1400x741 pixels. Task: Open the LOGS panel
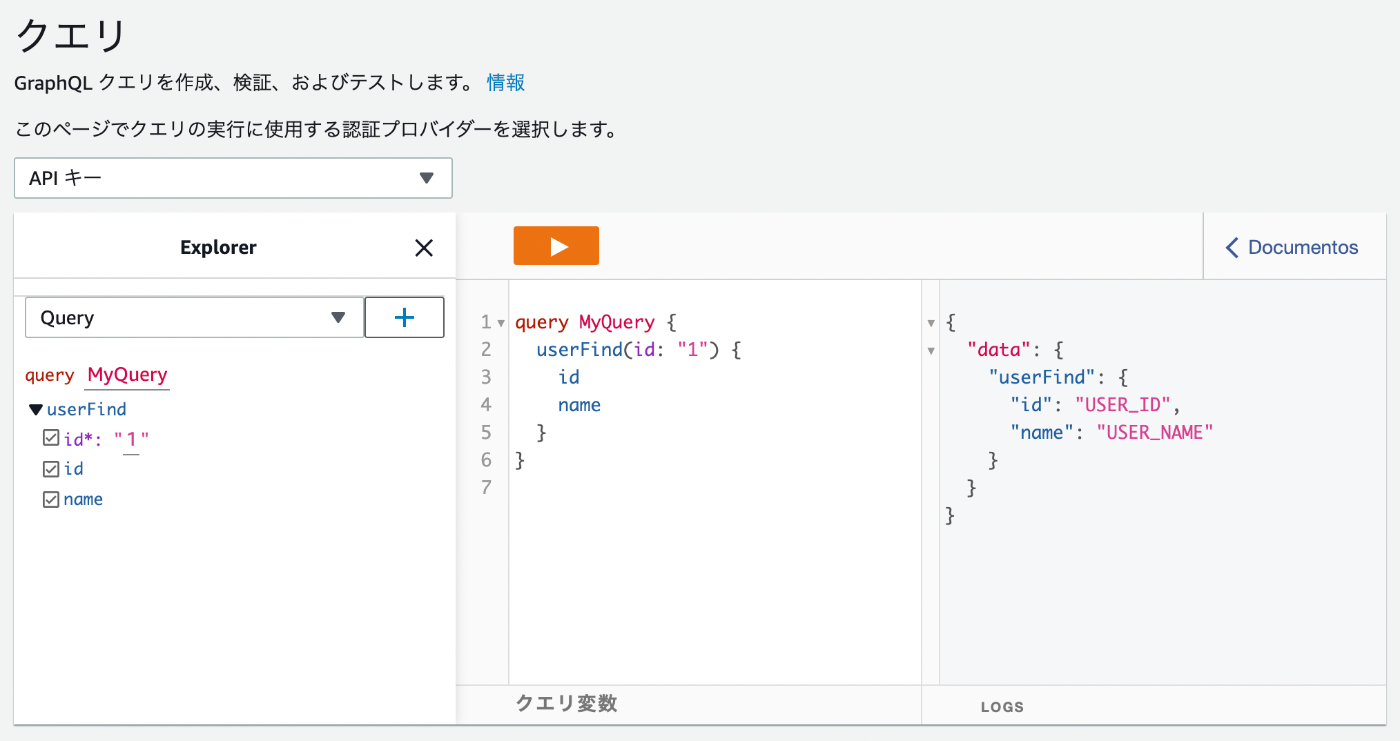(1002, 707)
